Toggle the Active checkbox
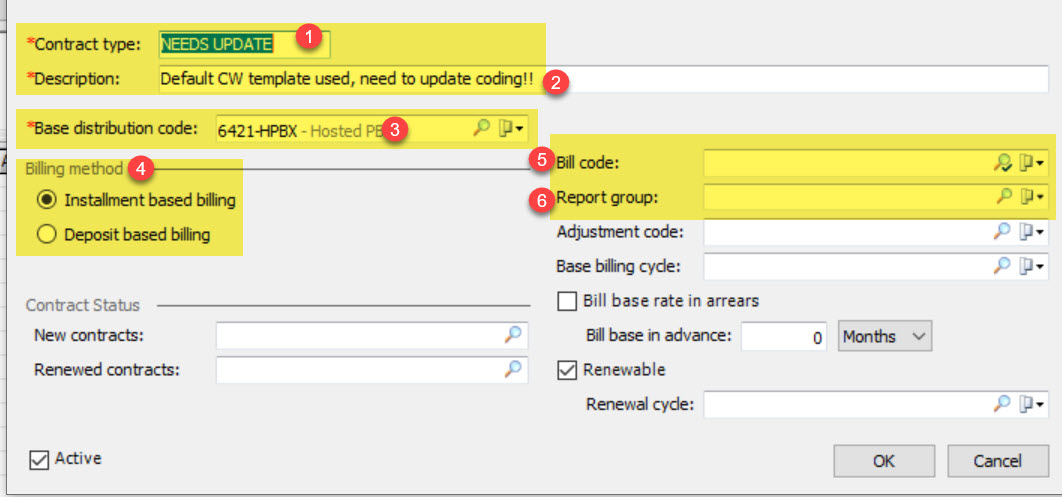The image size is (1062, 497). coord(39,459)
